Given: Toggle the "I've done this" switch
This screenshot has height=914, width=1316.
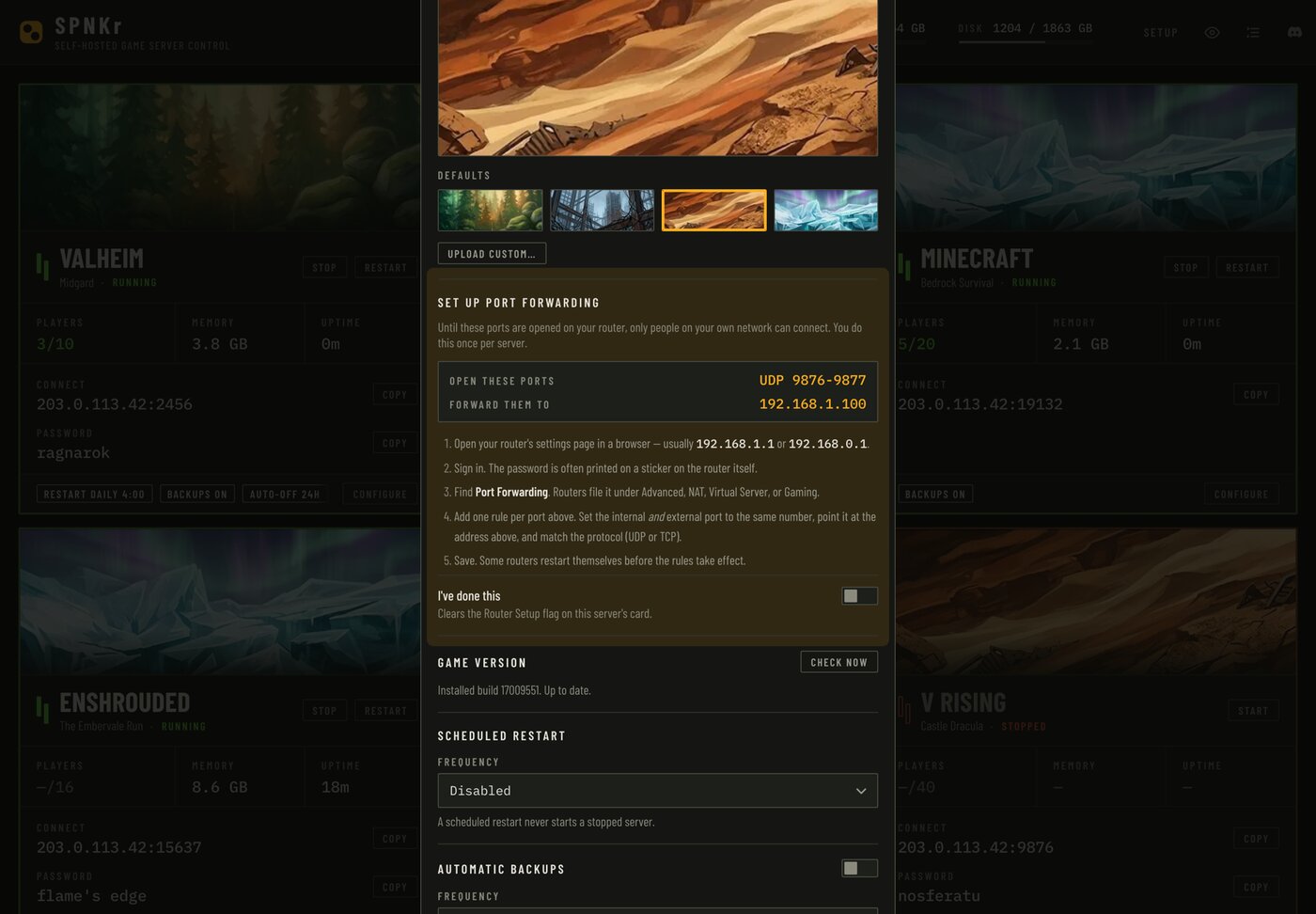Looking at the screenshot, I should click(859, 596).
